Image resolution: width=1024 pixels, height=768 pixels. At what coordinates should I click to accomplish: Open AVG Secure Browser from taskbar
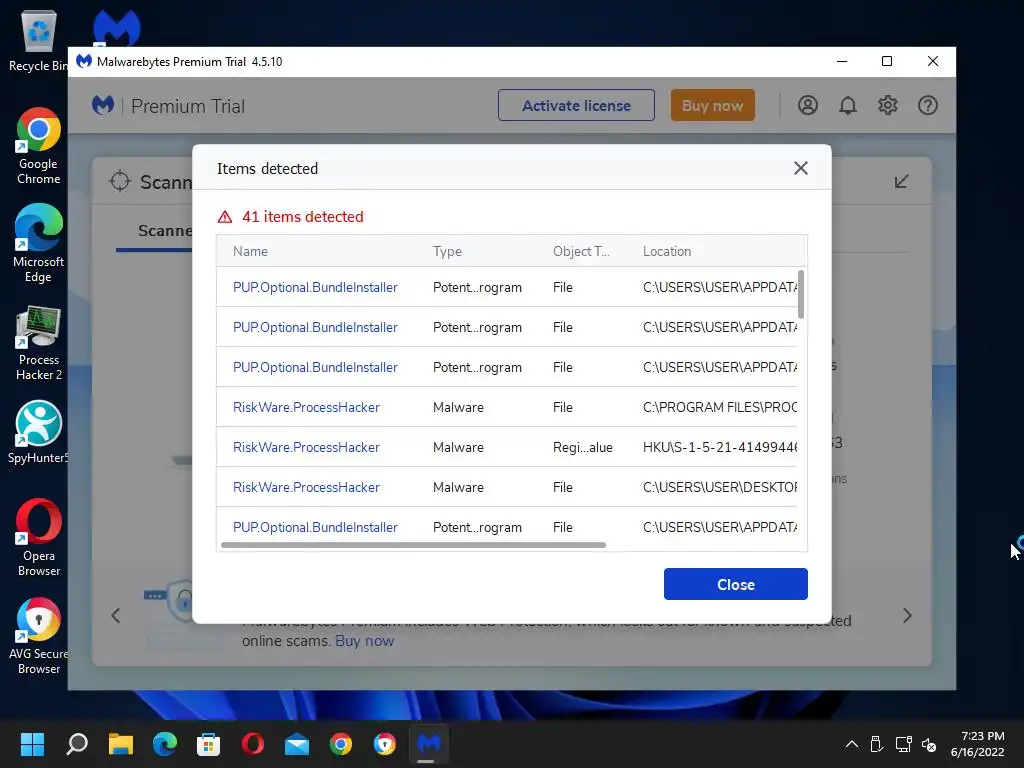coord(385,743)
